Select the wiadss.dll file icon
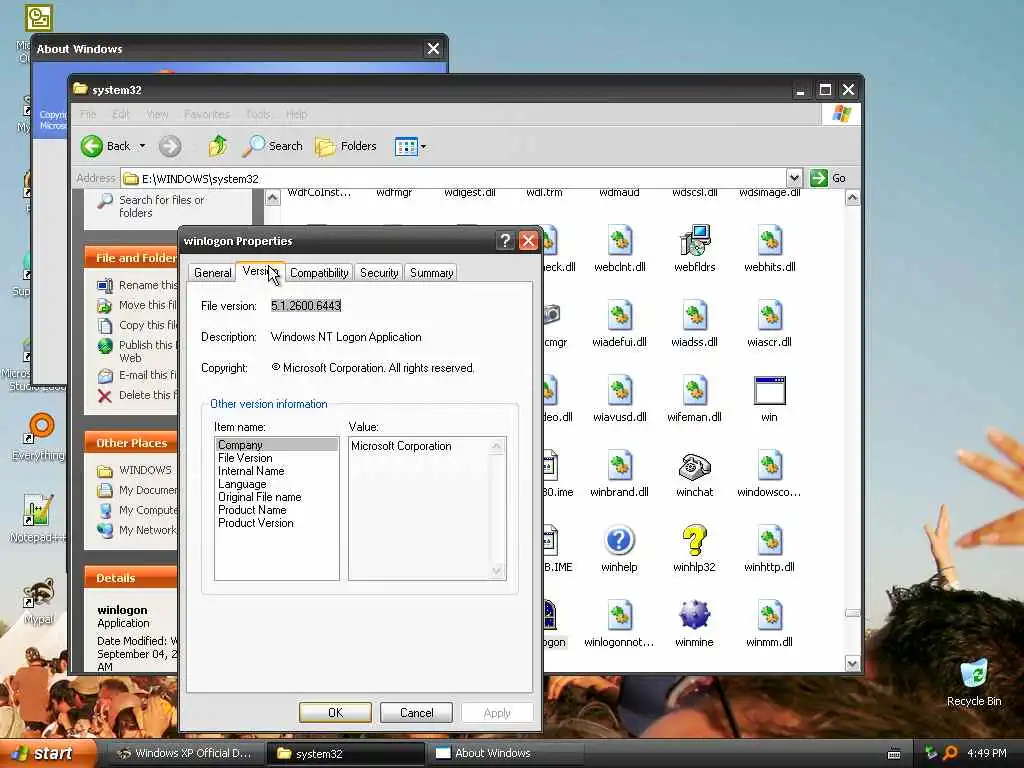Image resolution: width=1024 pixels, height=768 pixels. pos(695,315)
